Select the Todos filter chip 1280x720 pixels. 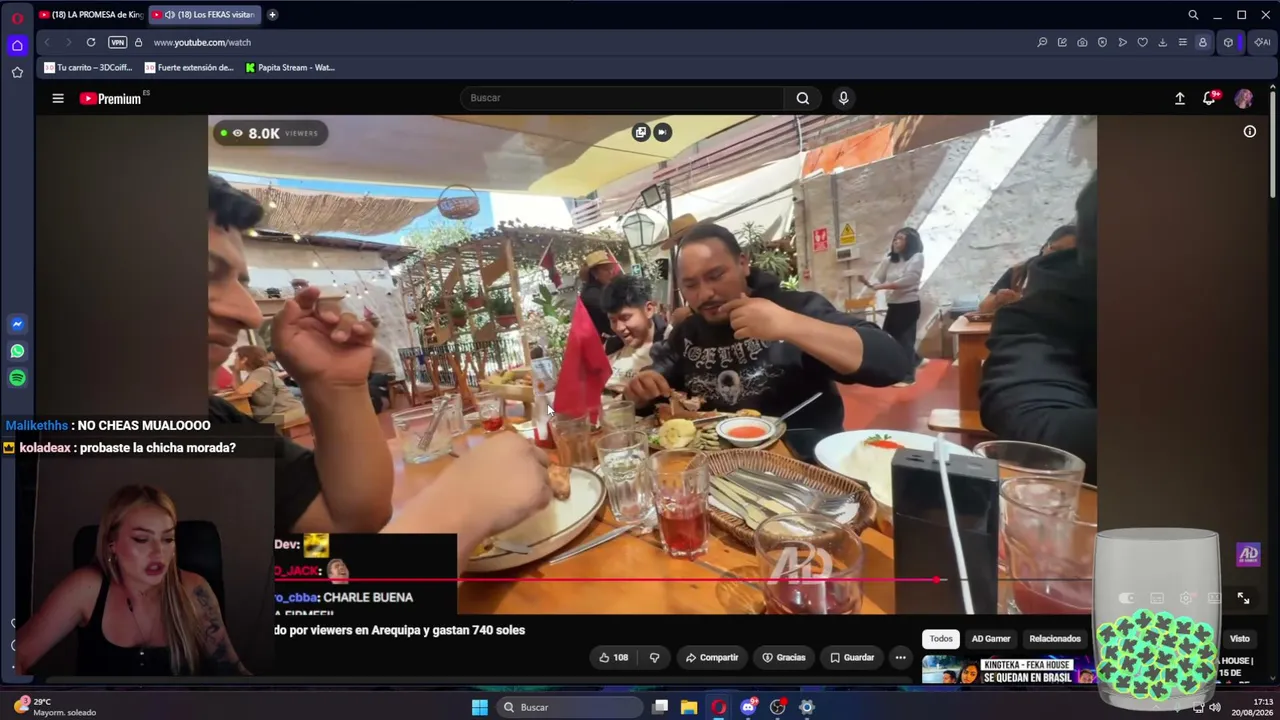point(941,638)
